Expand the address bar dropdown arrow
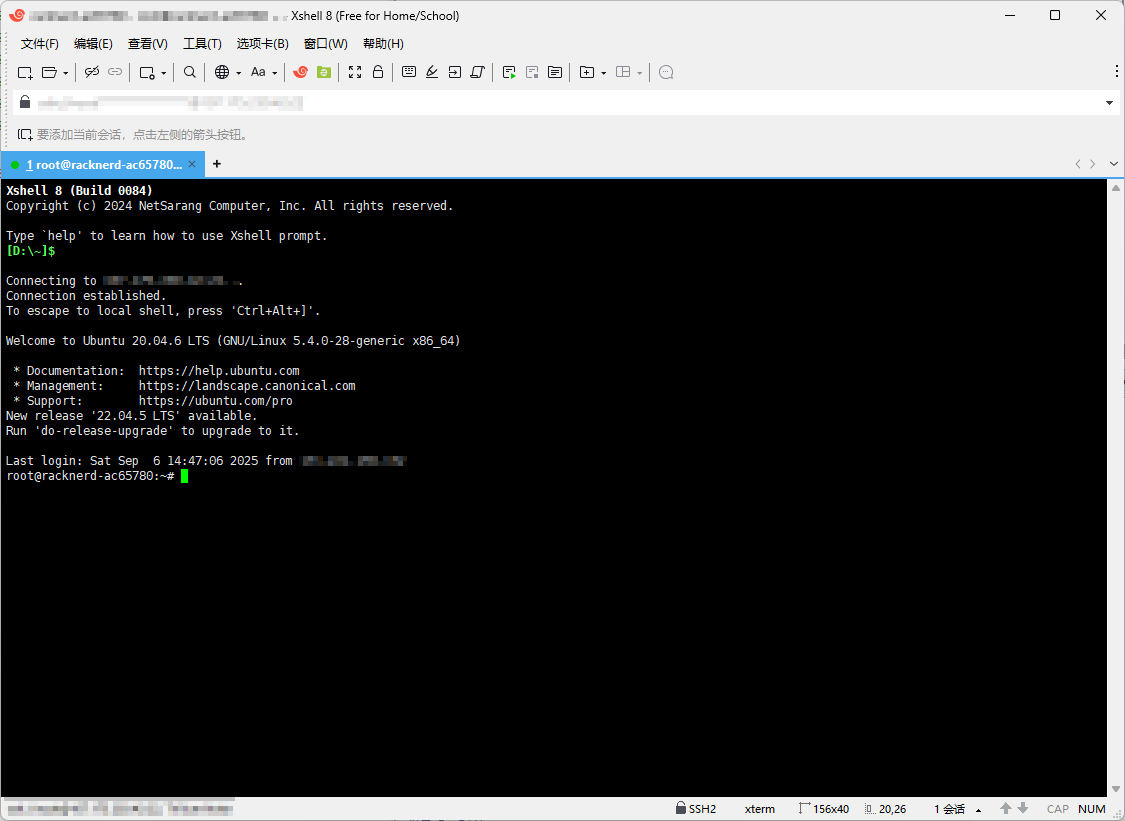This screenshot has width=1125, height=821. 1109,103
